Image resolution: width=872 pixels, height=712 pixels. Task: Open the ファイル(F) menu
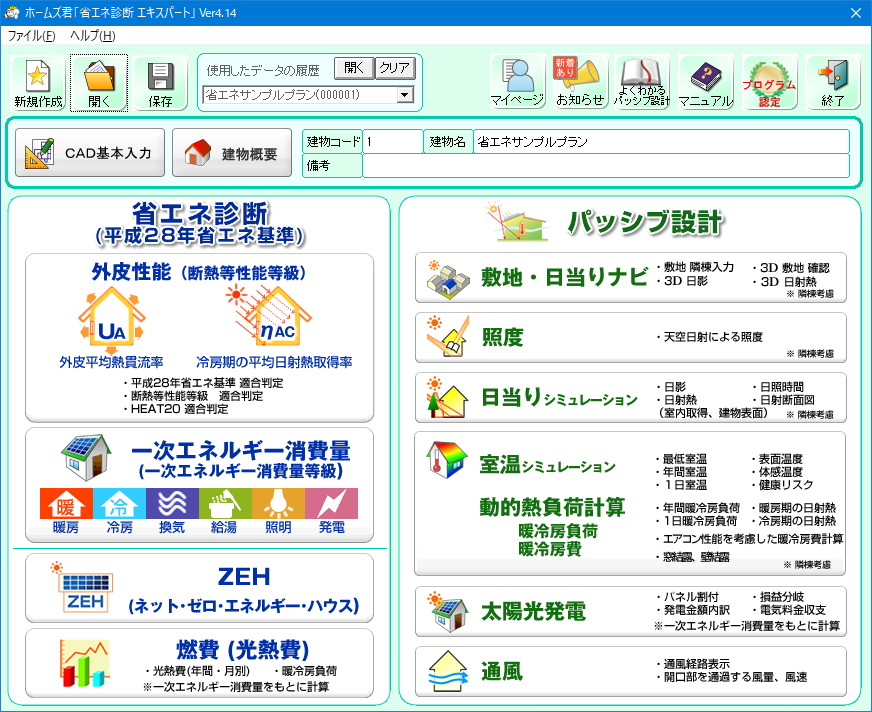point(31,36)
